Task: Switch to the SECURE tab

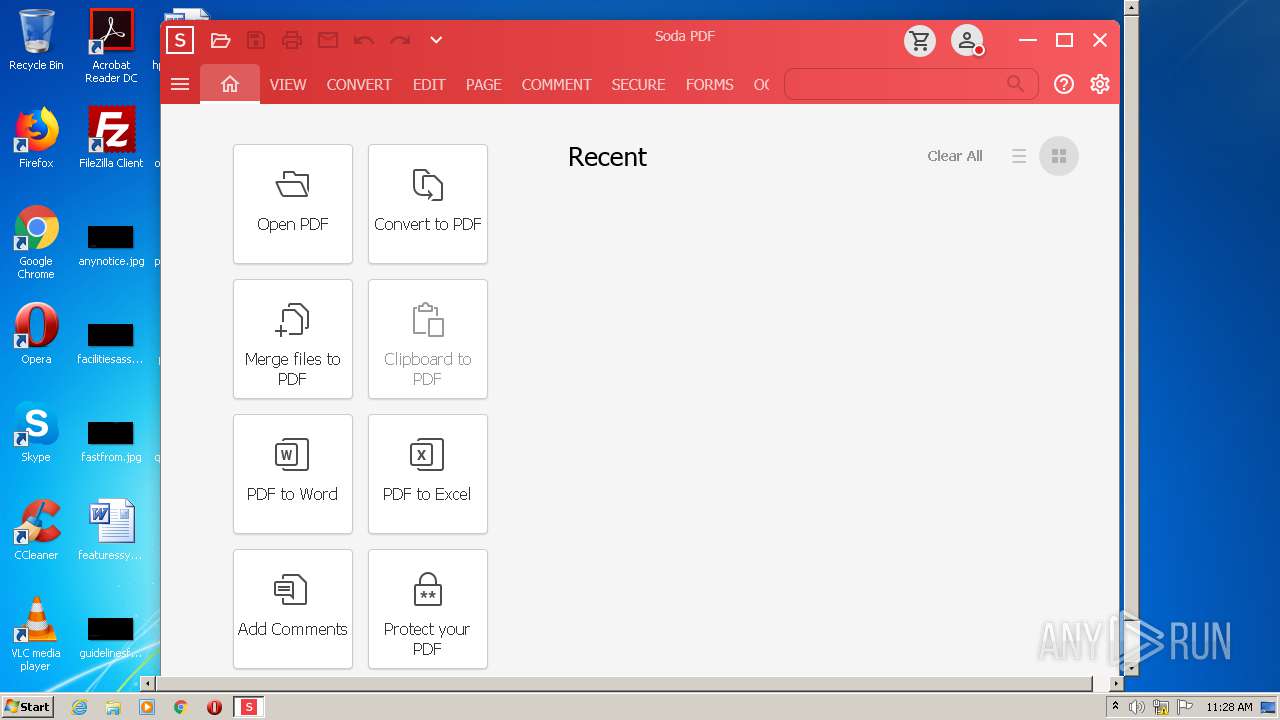Action: point(639,85)
